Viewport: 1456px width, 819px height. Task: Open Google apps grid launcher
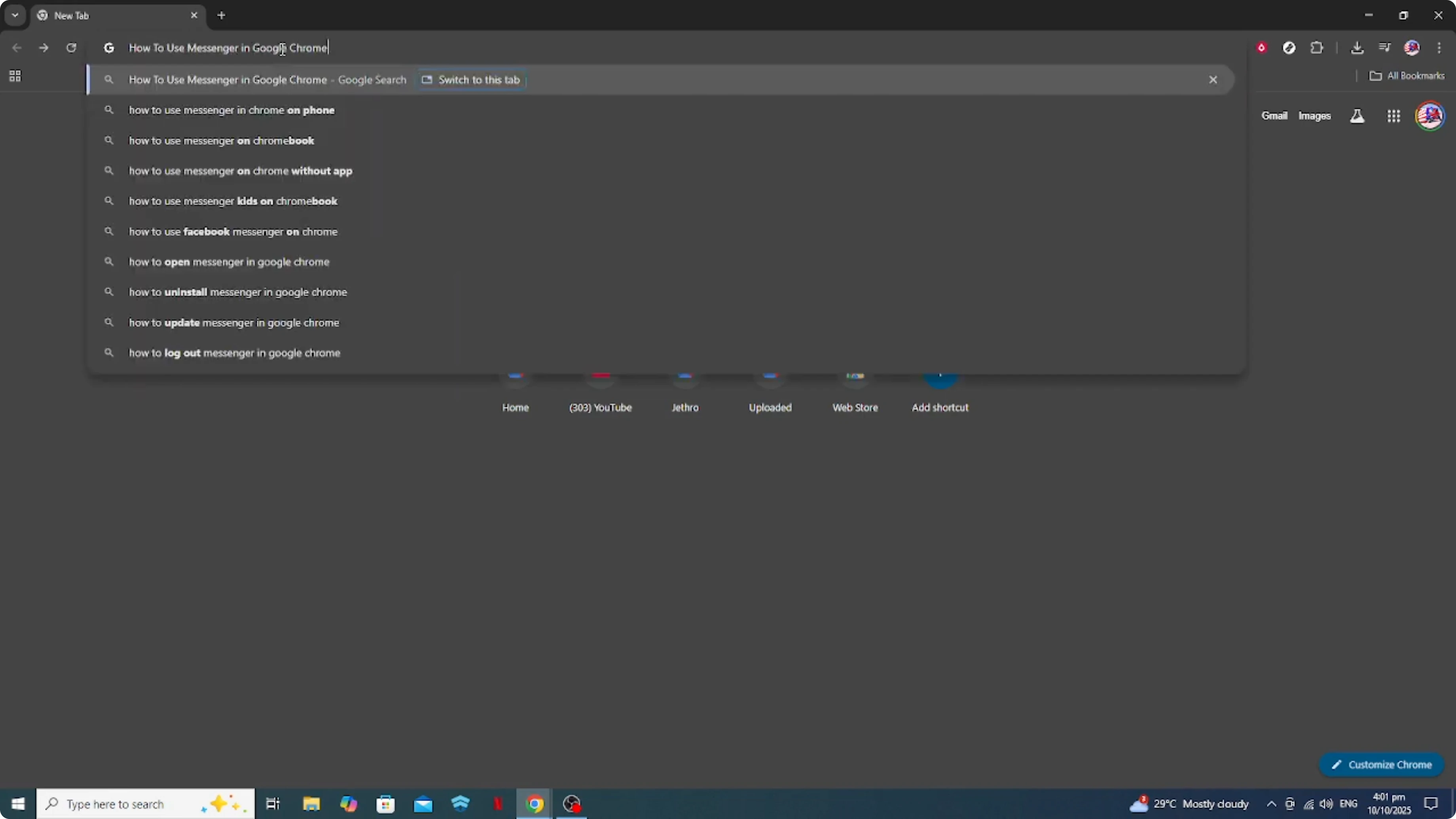coord(1394,116)
